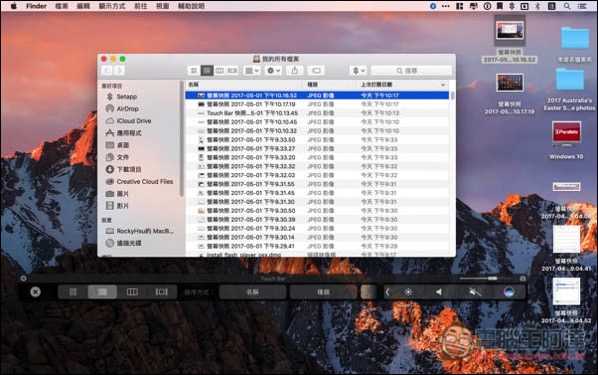Click the Finder search field

(x=411, y=71)
